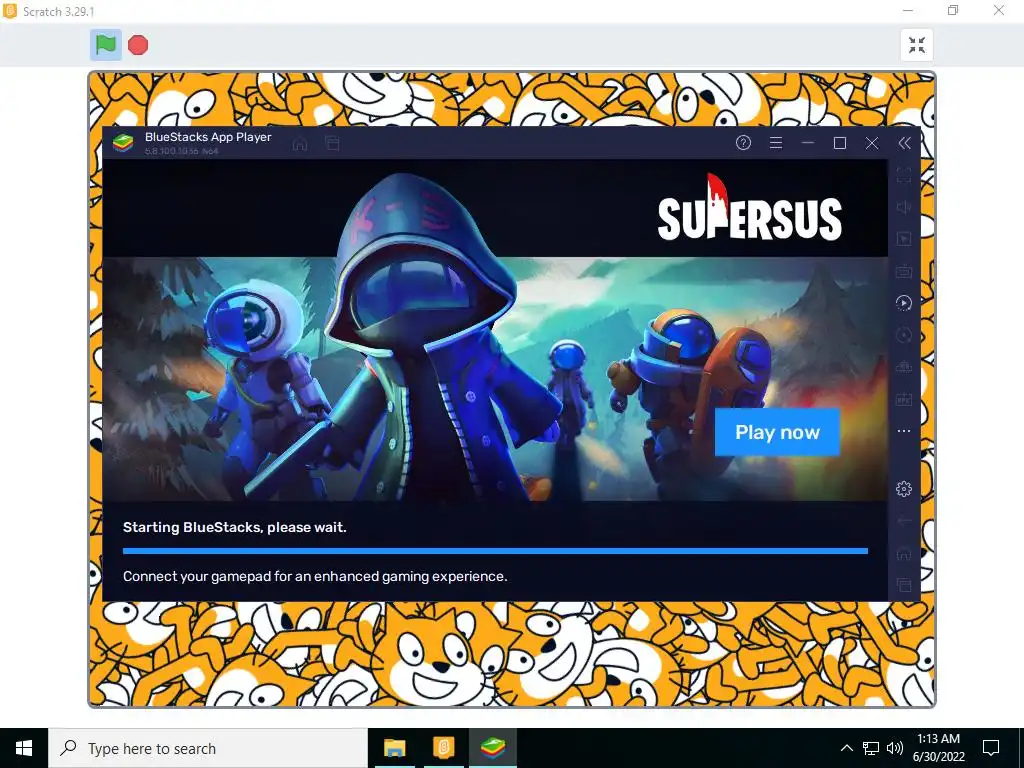The height and width of the screenshot is (768, 1024).
Task: Collapse the BlueStacks sidebar with double chevron
Action: click(904, 143)
